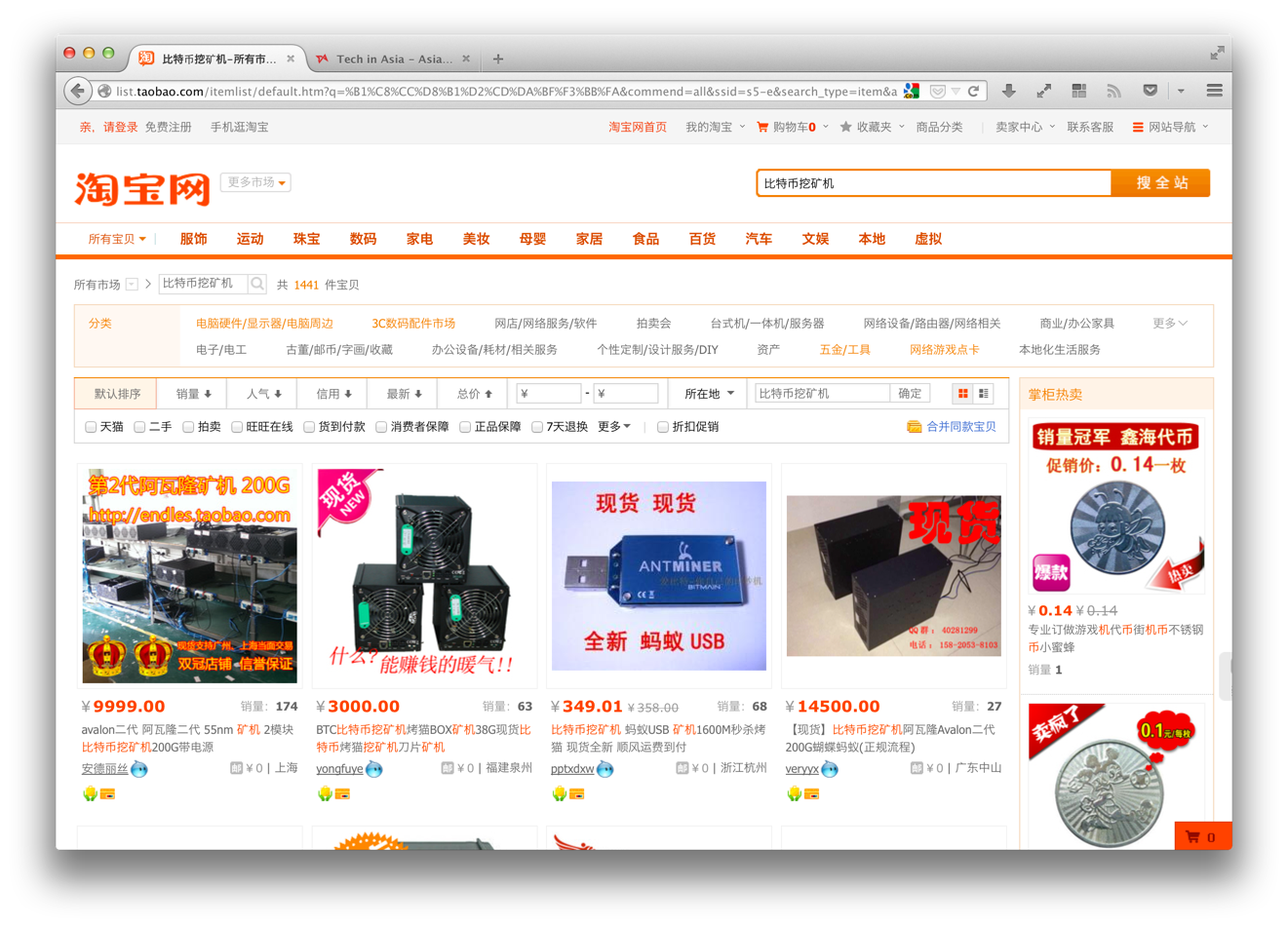This screenshot has width=1288, height=927.
Task: Click the full screen arrows in title bar
Action: tap(1217, 53)
